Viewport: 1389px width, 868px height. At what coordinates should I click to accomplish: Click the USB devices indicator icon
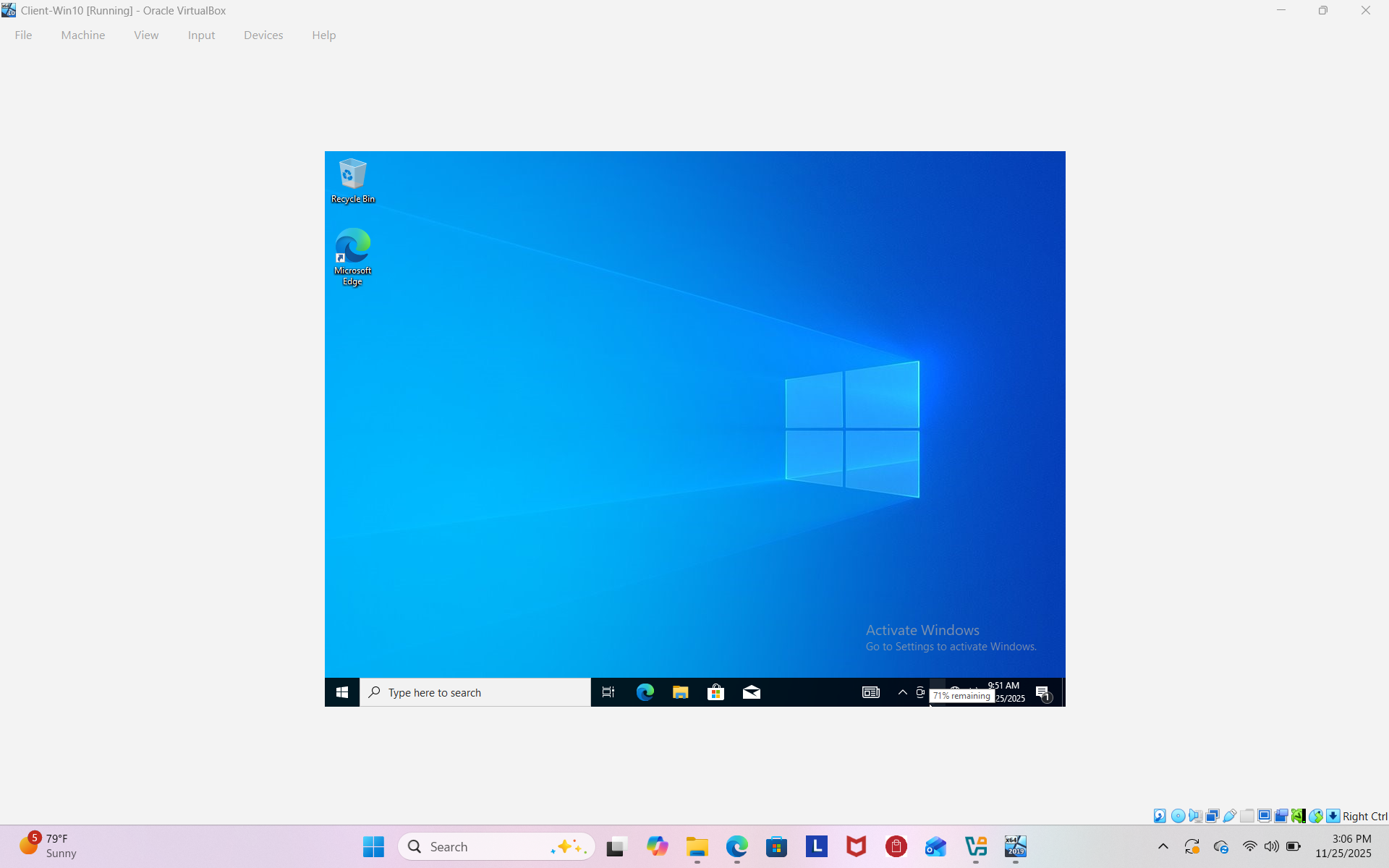1229,816
